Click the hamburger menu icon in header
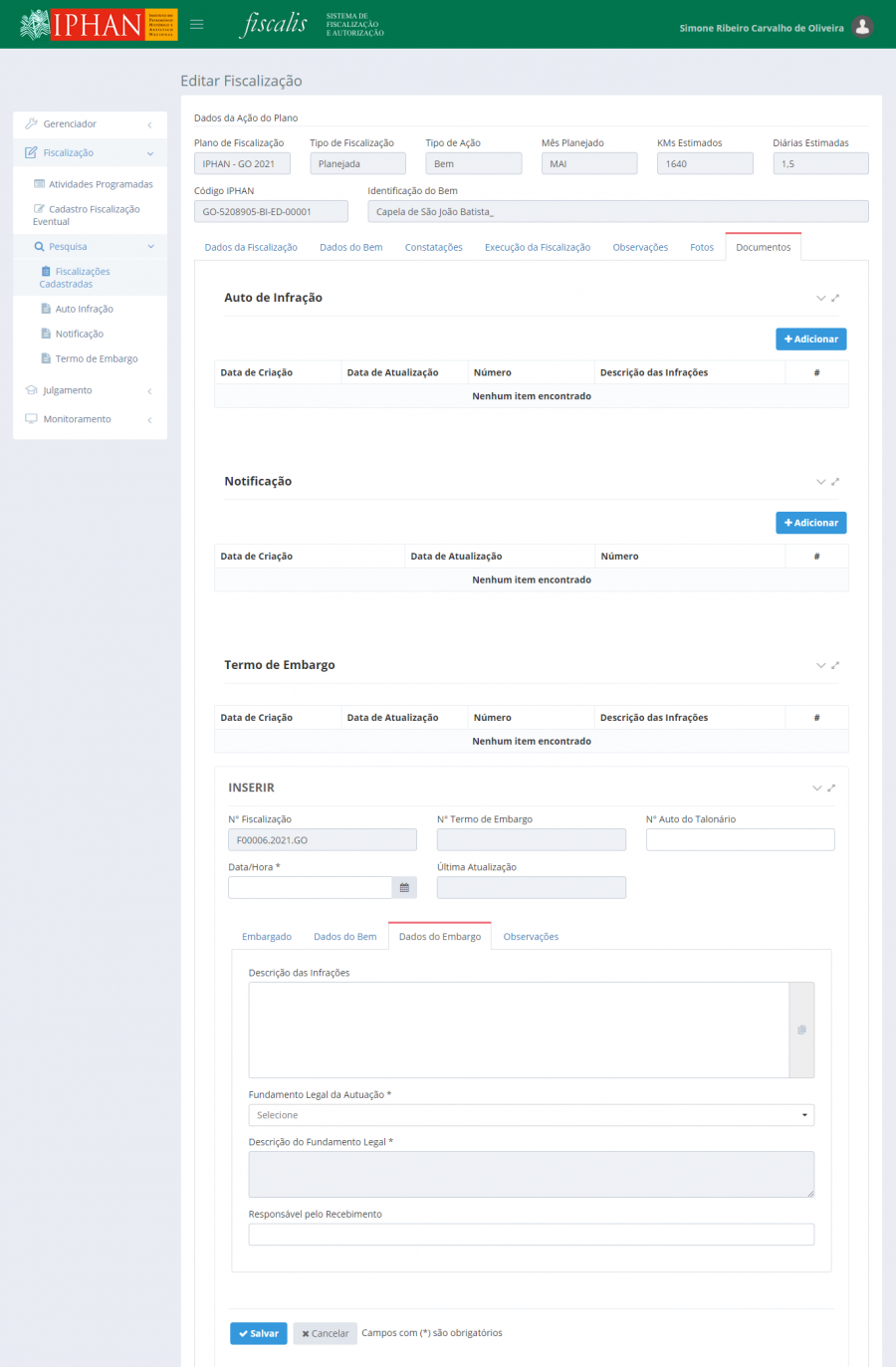The width and height of the screenshot is (896, 1367). click(x=197, y=25)
